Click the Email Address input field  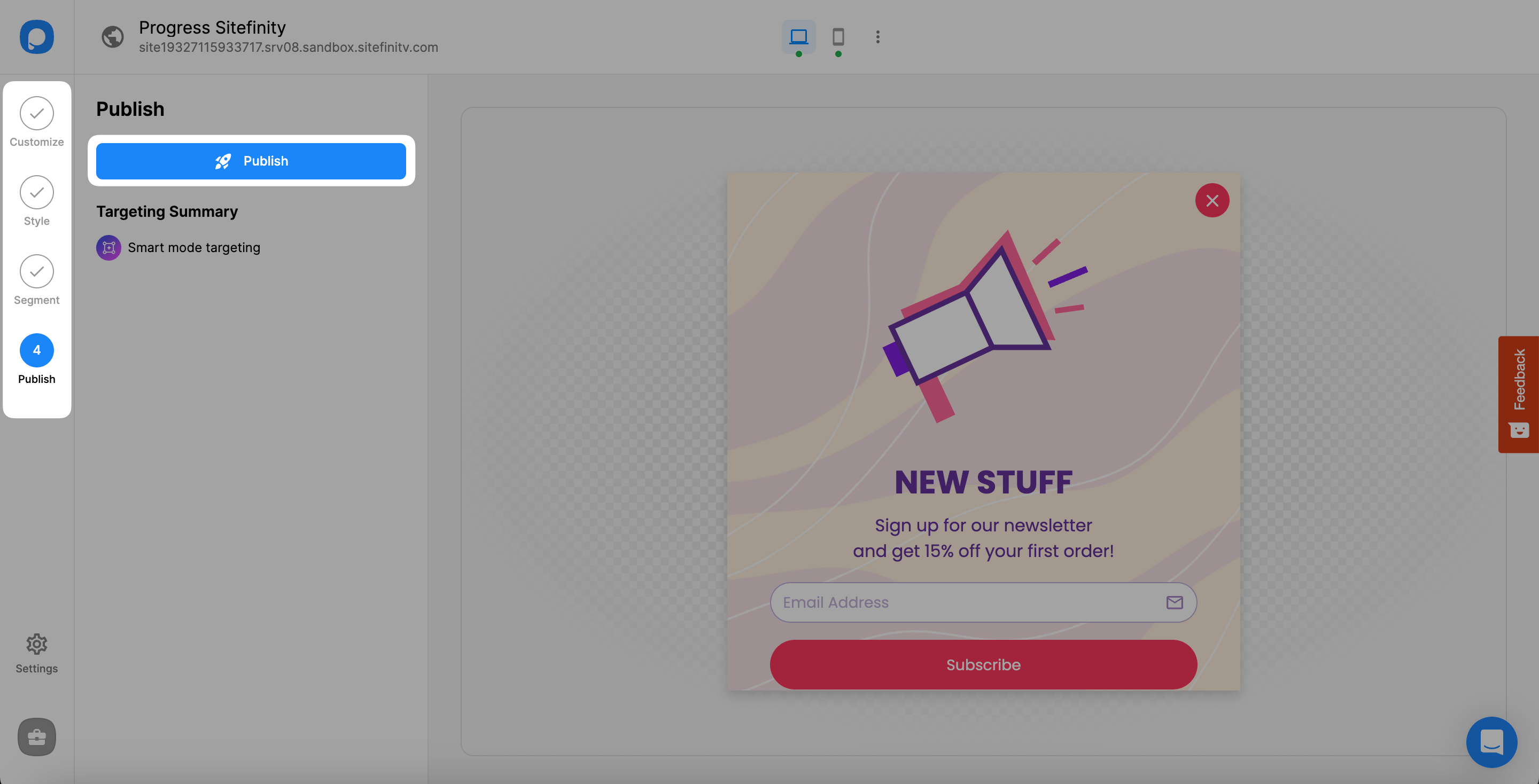pyautogui.click(x=983, y=602)
